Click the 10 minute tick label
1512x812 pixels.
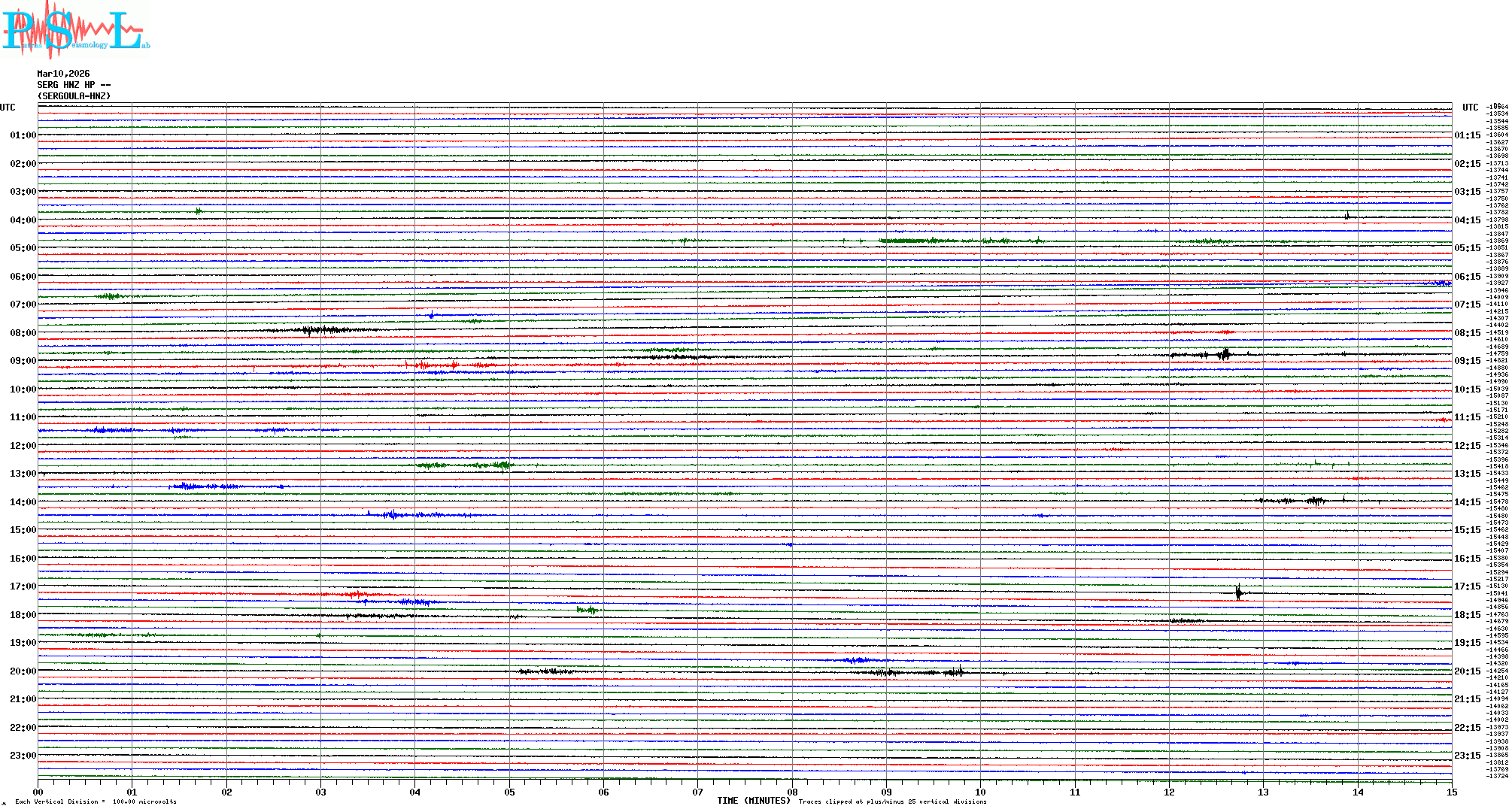(x=980, y=792)
